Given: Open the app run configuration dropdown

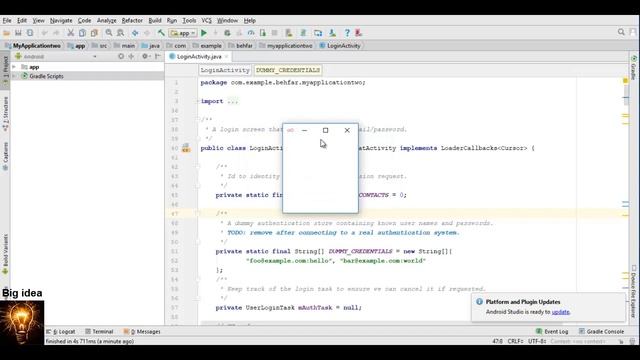Looking at the screenshot, I should [183, 33].
